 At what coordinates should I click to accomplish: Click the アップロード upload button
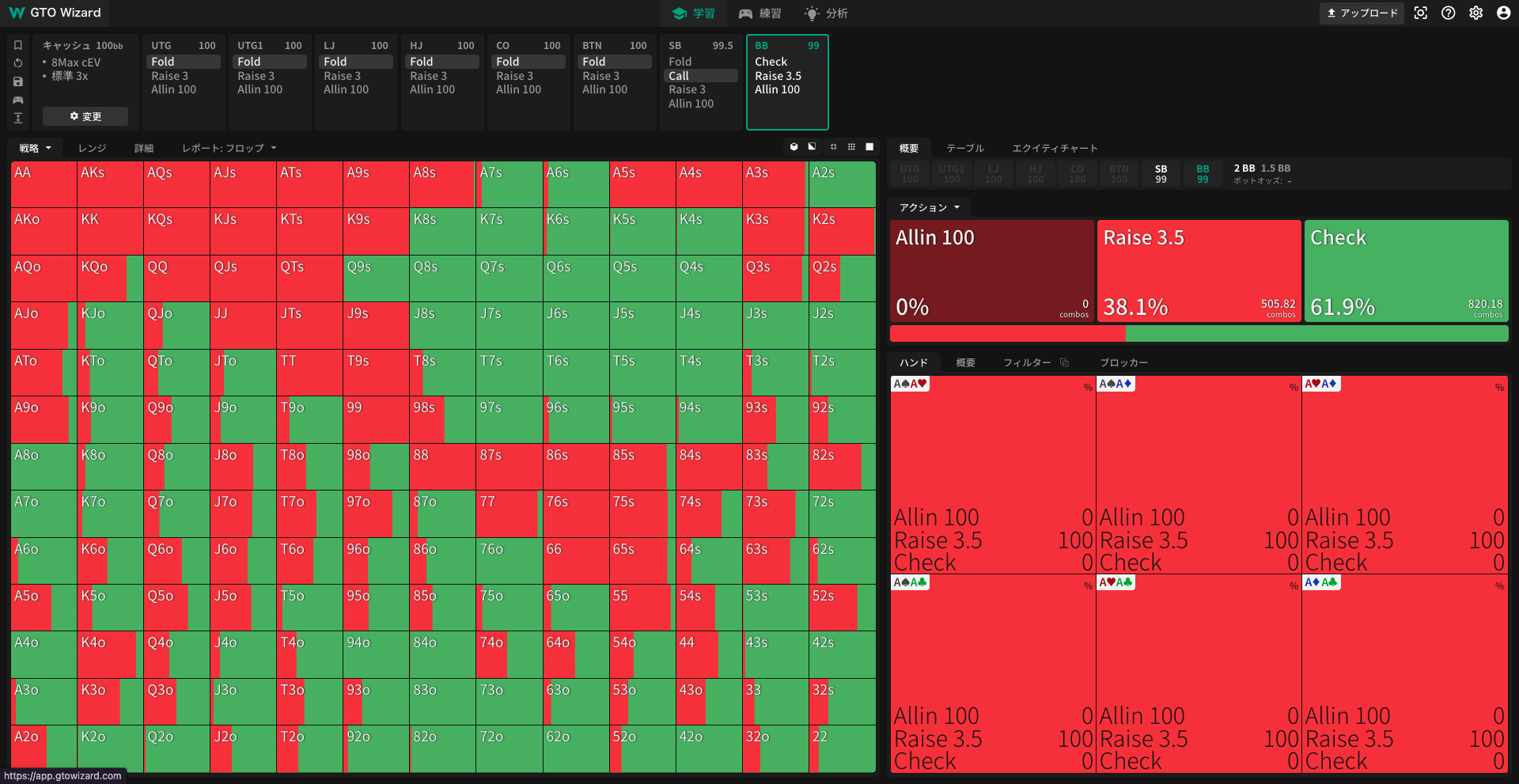point(1362,13)
